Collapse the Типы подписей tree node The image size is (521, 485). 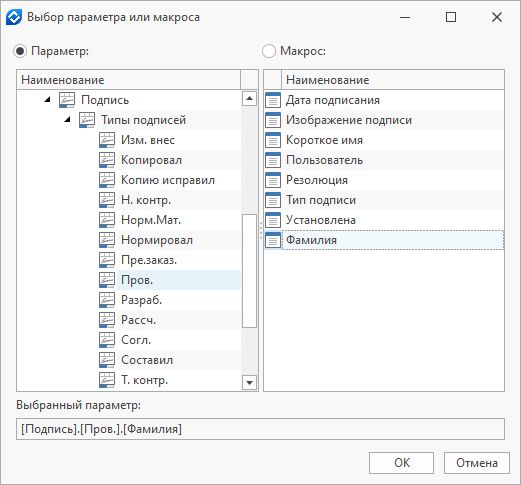tap(67, 119)
